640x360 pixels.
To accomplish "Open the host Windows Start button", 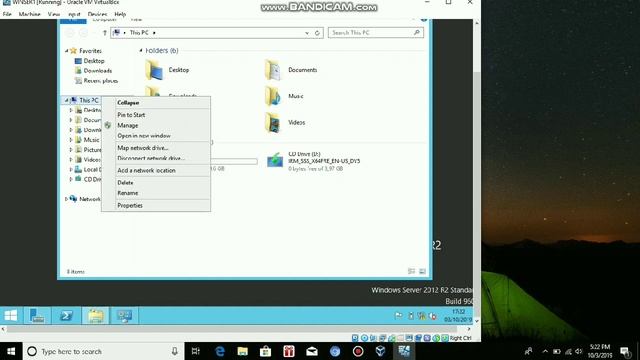I will click(11, 351).
